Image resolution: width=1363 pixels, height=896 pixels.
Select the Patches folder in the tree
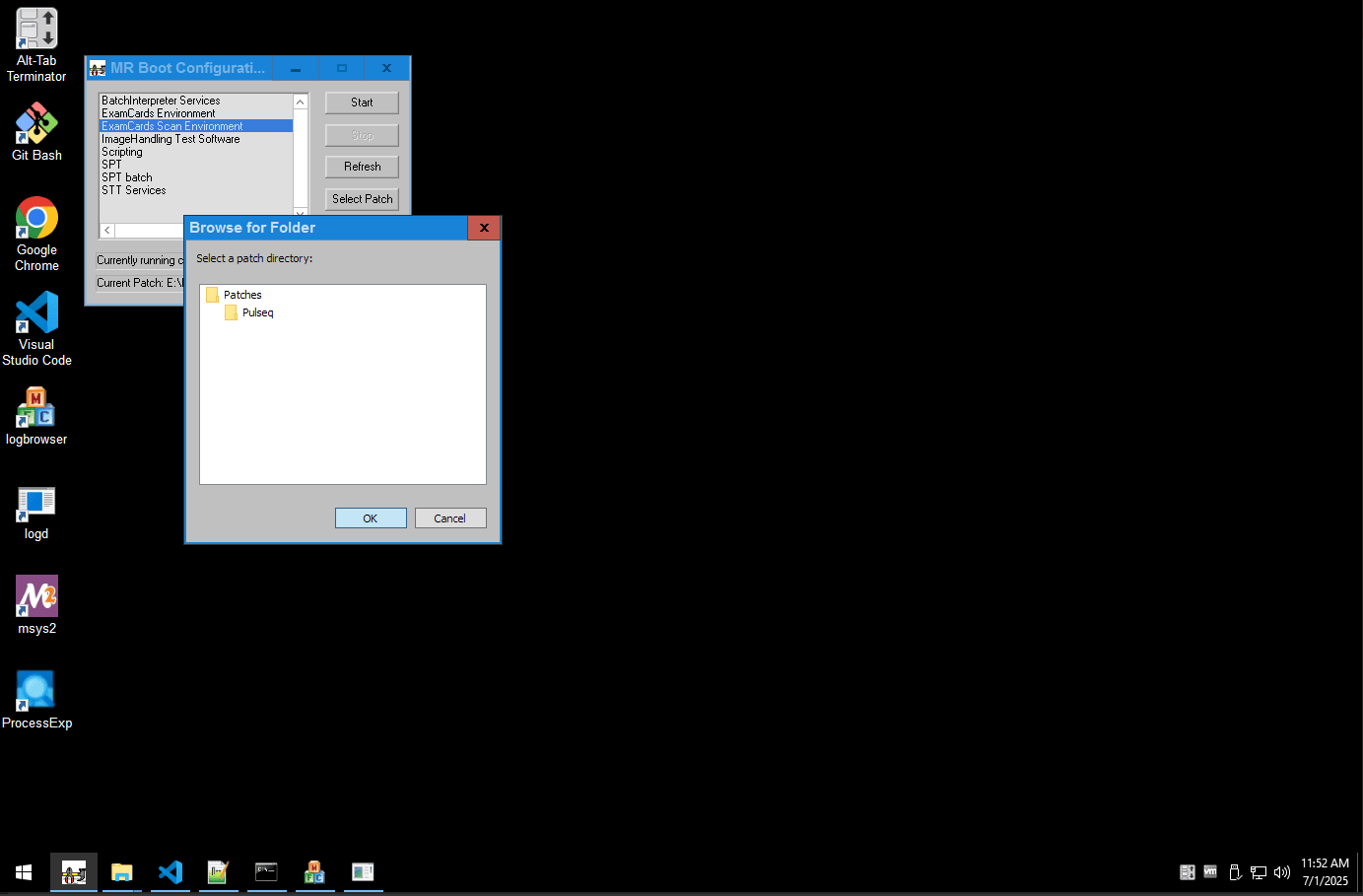pos(242,295)
